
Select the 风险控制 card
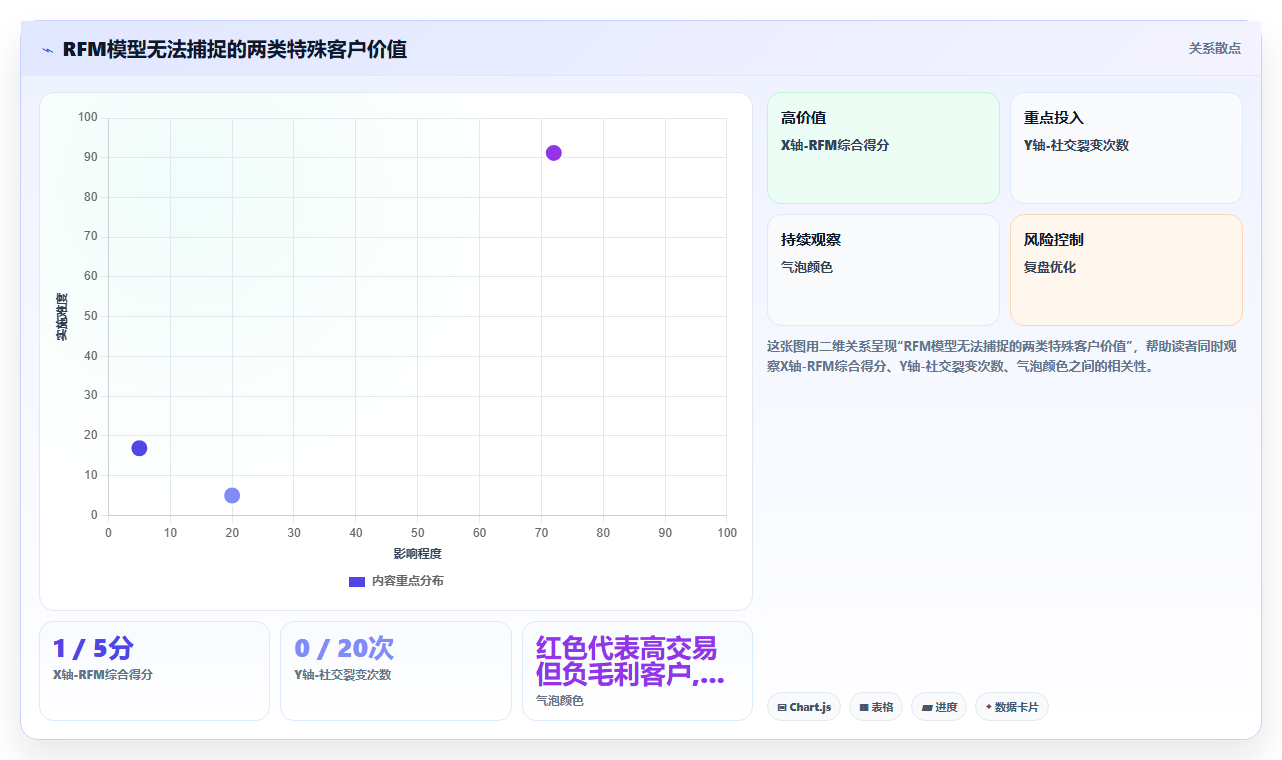(x=1126, y=270)
